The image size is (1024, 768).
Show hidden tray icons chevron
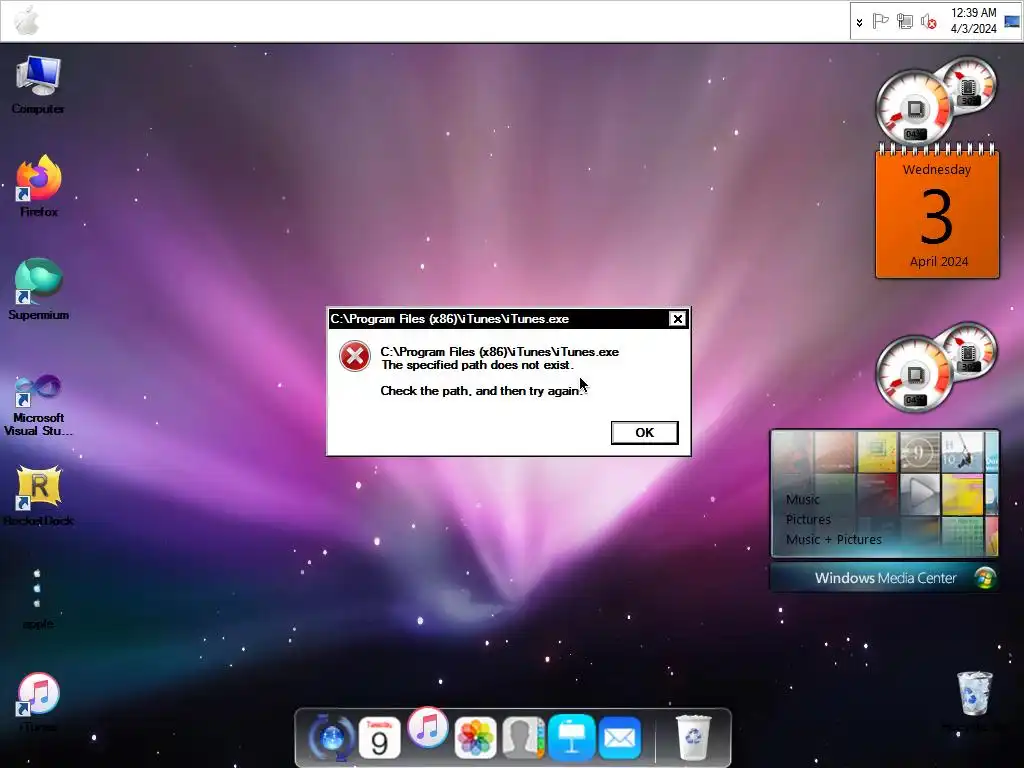859,22
